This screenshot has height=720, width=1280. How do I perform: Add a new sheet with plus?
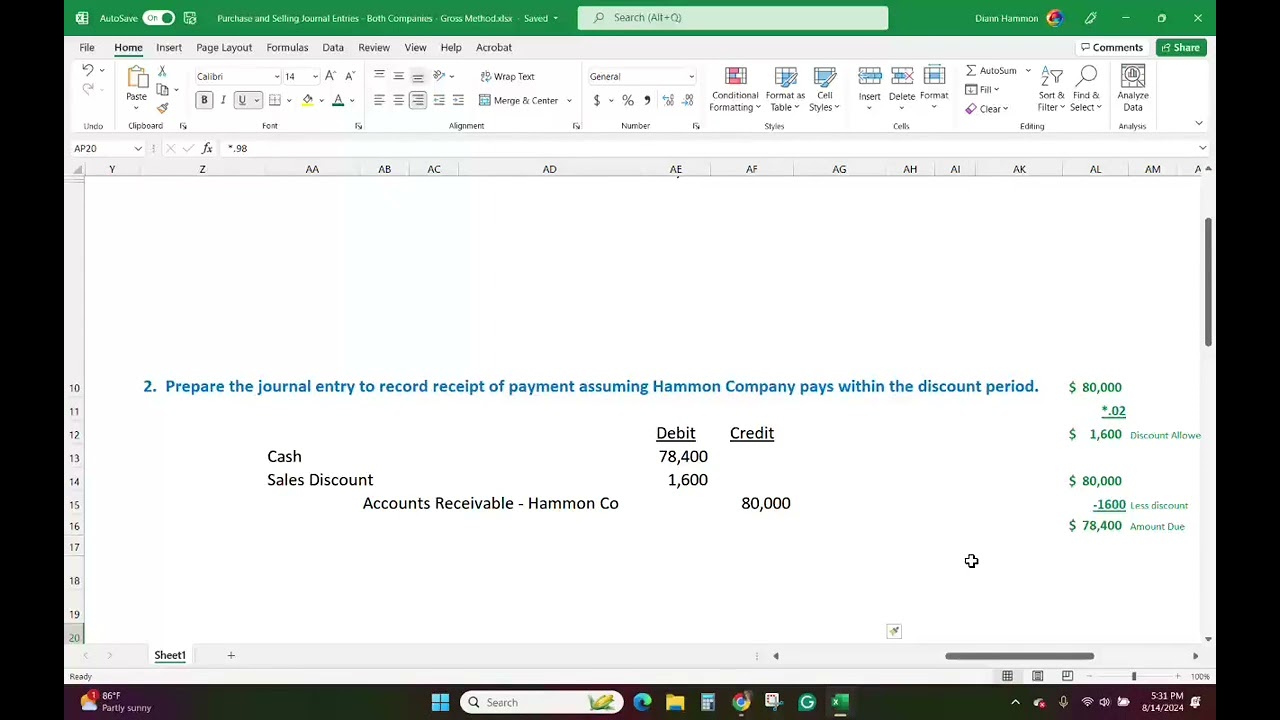[231, 655]
